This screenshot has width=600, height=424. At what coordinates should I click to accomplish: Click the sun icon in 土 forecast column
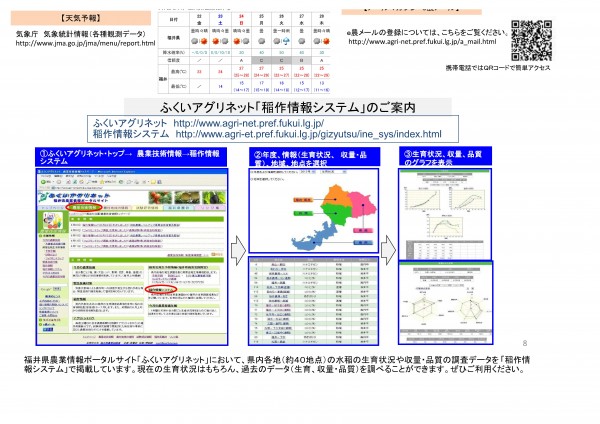pyautogui.click(x=216, y=41)
